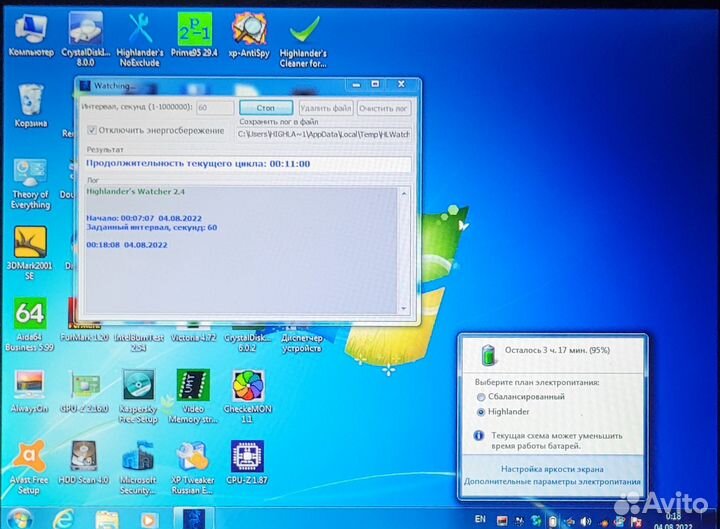Click the cycle duration 00:11:00 result text
The image size is (720, 529).
[x=198, y=163]
